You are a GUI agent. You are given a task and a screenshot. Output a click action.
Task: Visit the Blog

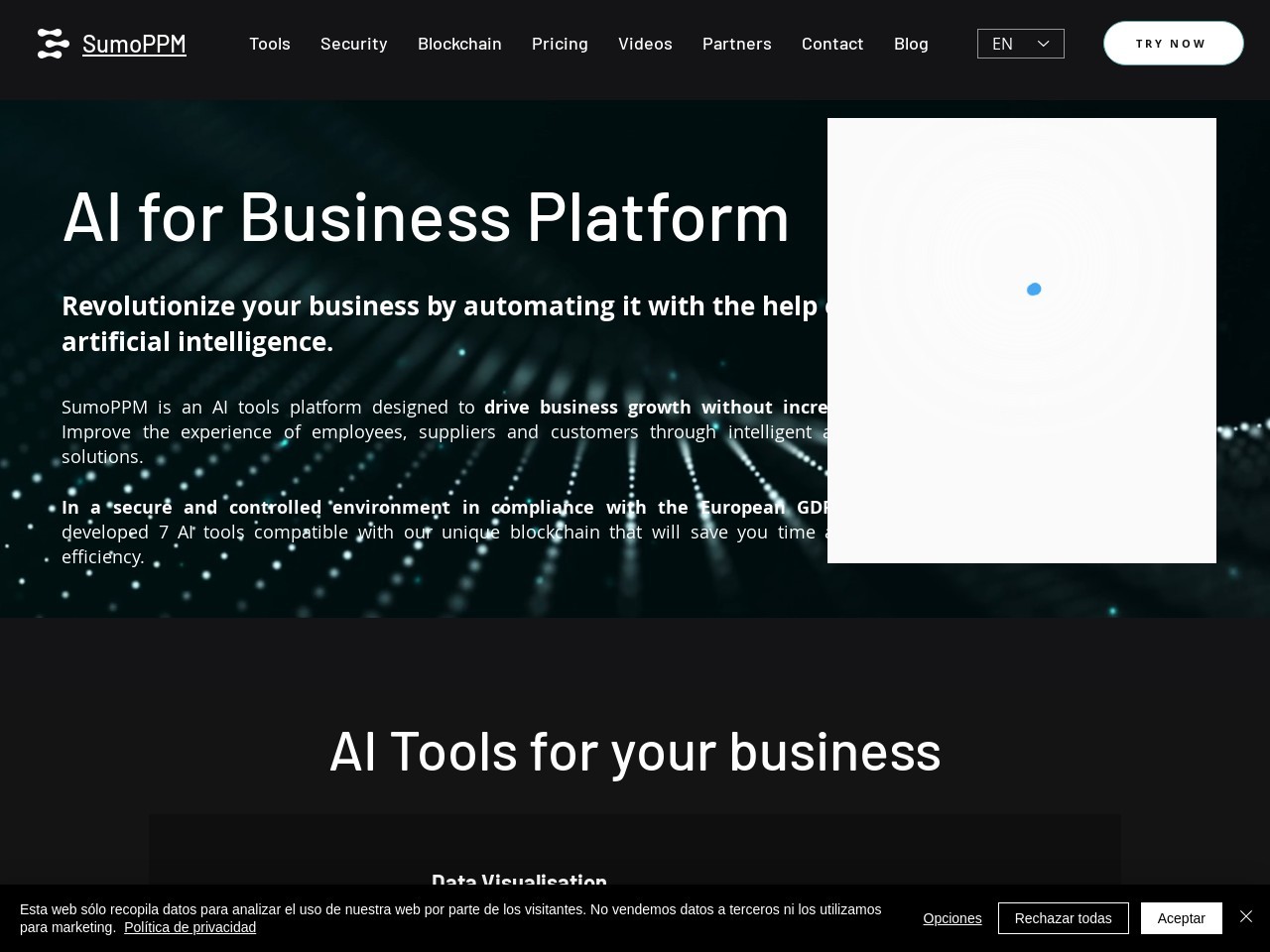(x=911, y=44)
